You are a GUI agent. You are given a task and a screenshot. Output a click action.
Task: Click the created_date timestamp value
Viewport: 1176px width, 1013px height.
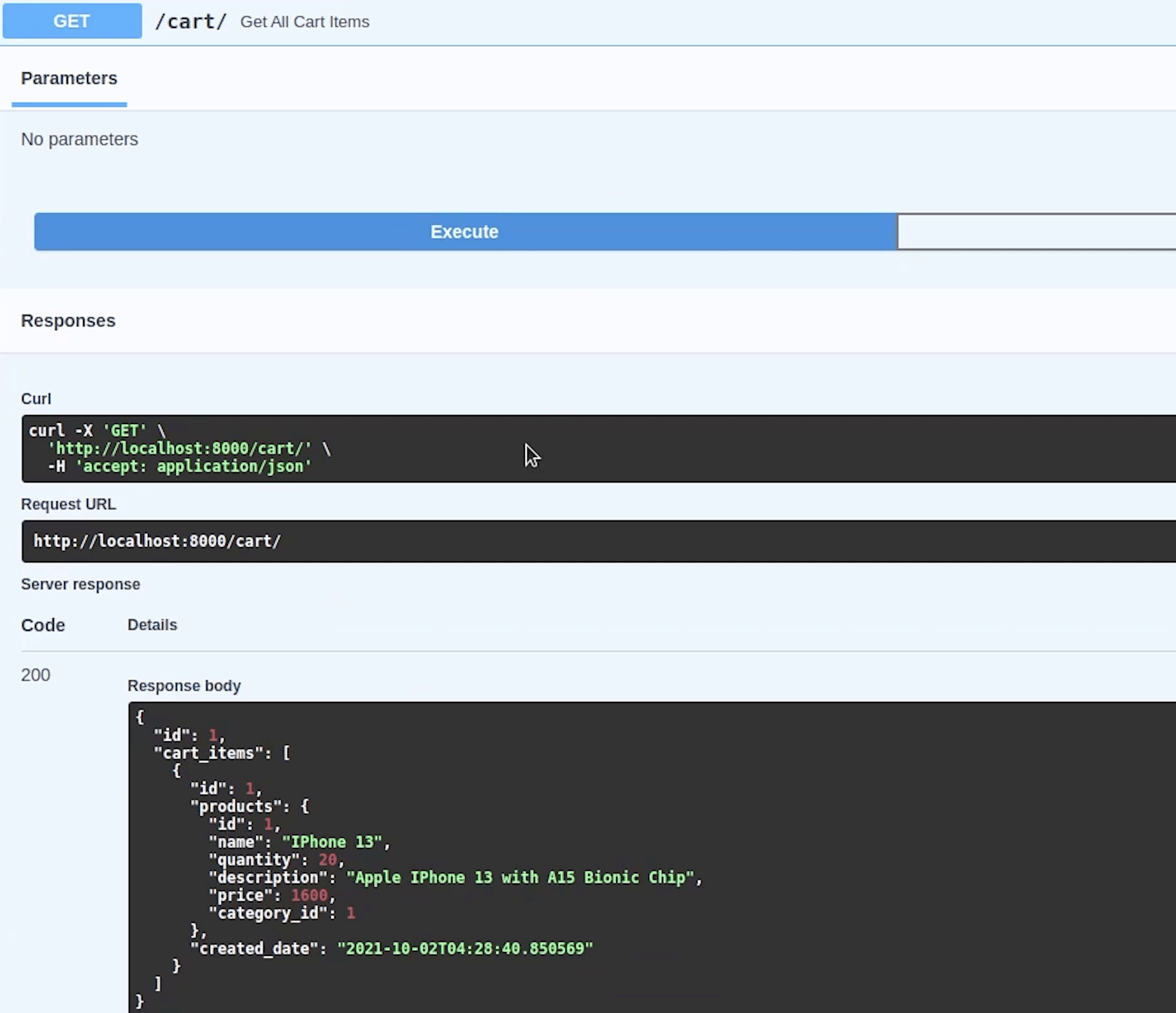click(465, 949)
